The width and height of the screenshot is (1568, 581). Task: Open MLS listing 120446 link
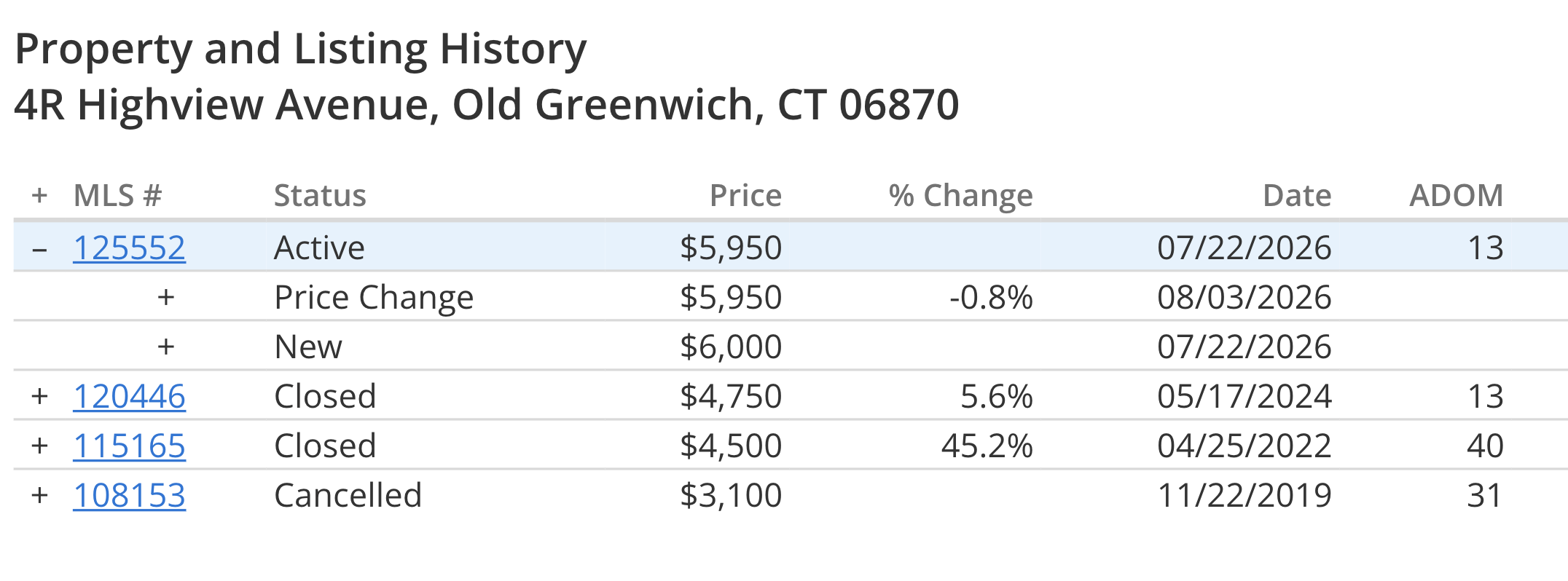(129, 396)
